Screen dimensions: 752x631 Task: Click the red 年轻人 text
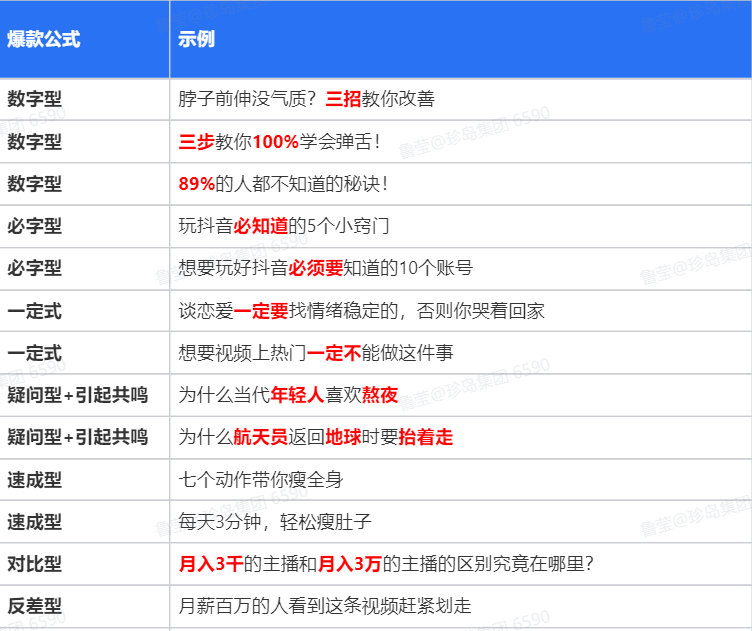point(297,395)
